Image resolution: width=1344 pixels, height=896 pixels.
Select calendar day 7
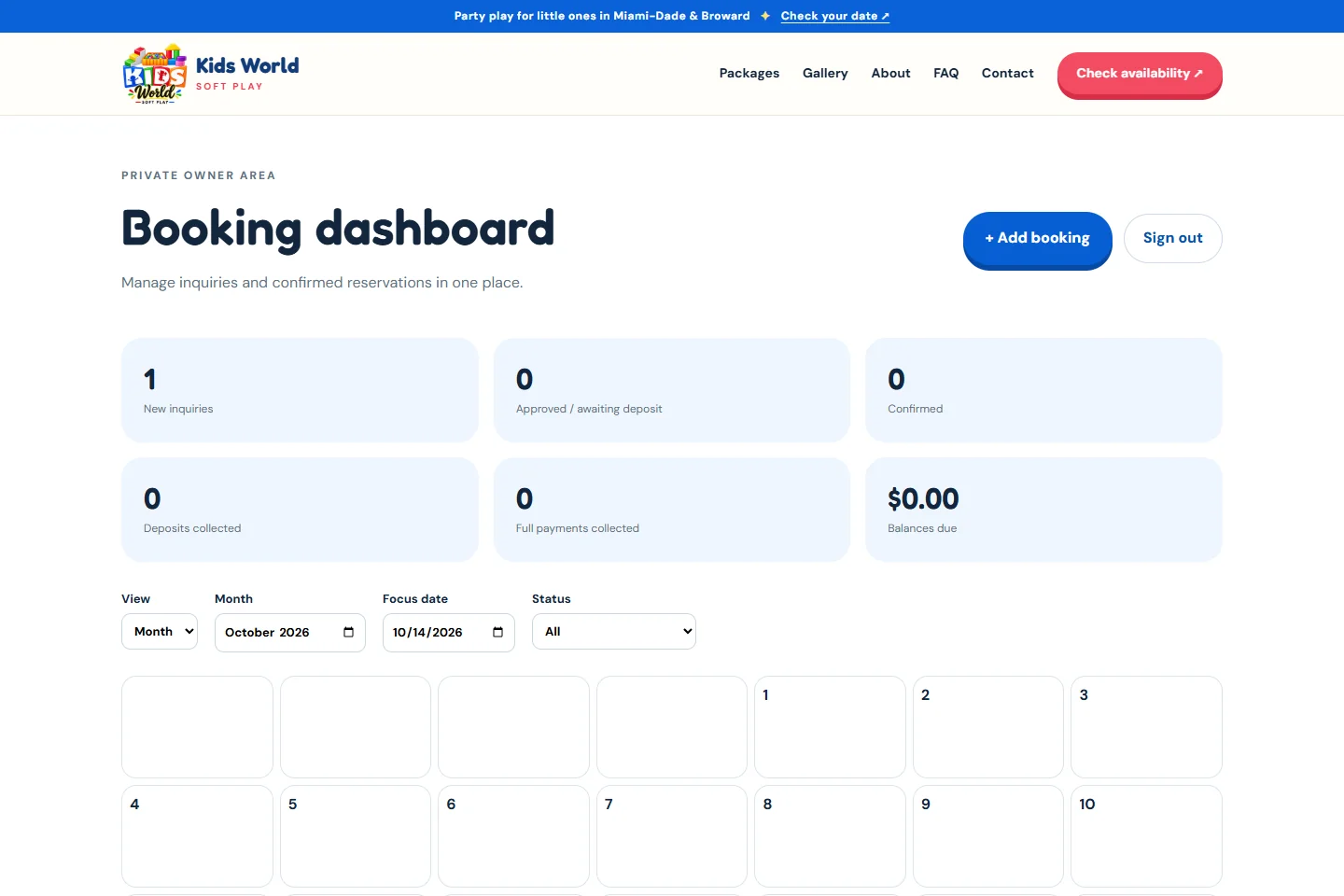tap(672, 836)
